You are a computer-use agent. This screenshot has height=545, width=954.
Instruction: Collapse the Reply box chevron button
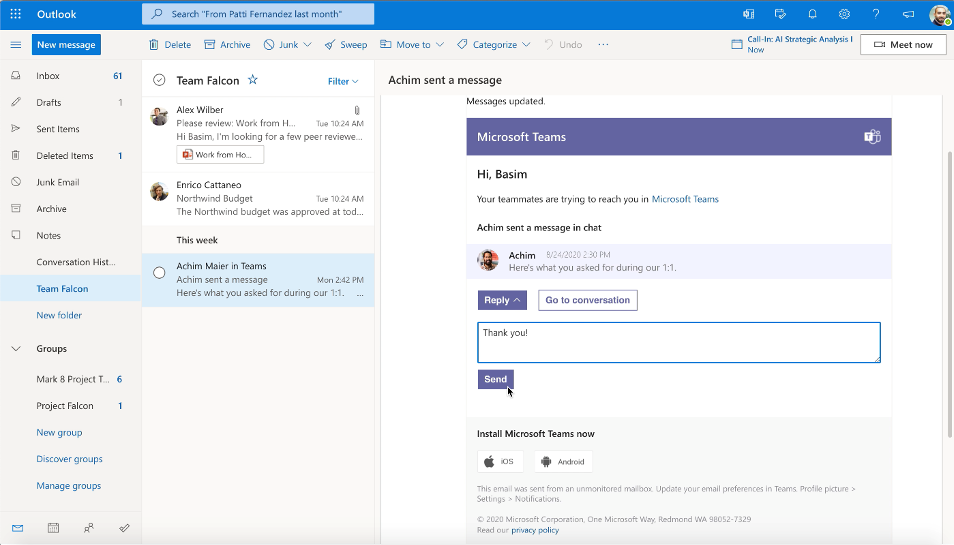(x=502, y=300)
